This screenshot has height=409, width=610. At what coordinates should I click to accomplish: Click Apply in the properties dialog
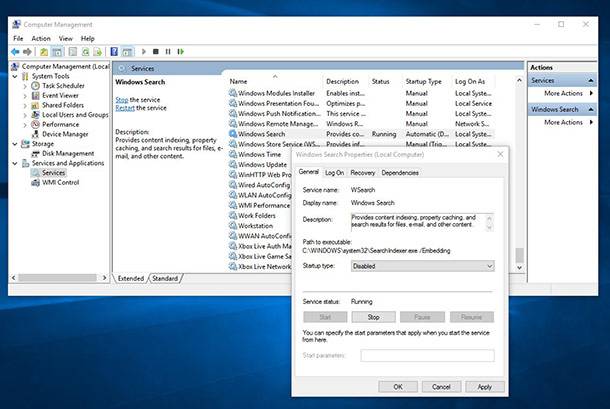(485, 387)
